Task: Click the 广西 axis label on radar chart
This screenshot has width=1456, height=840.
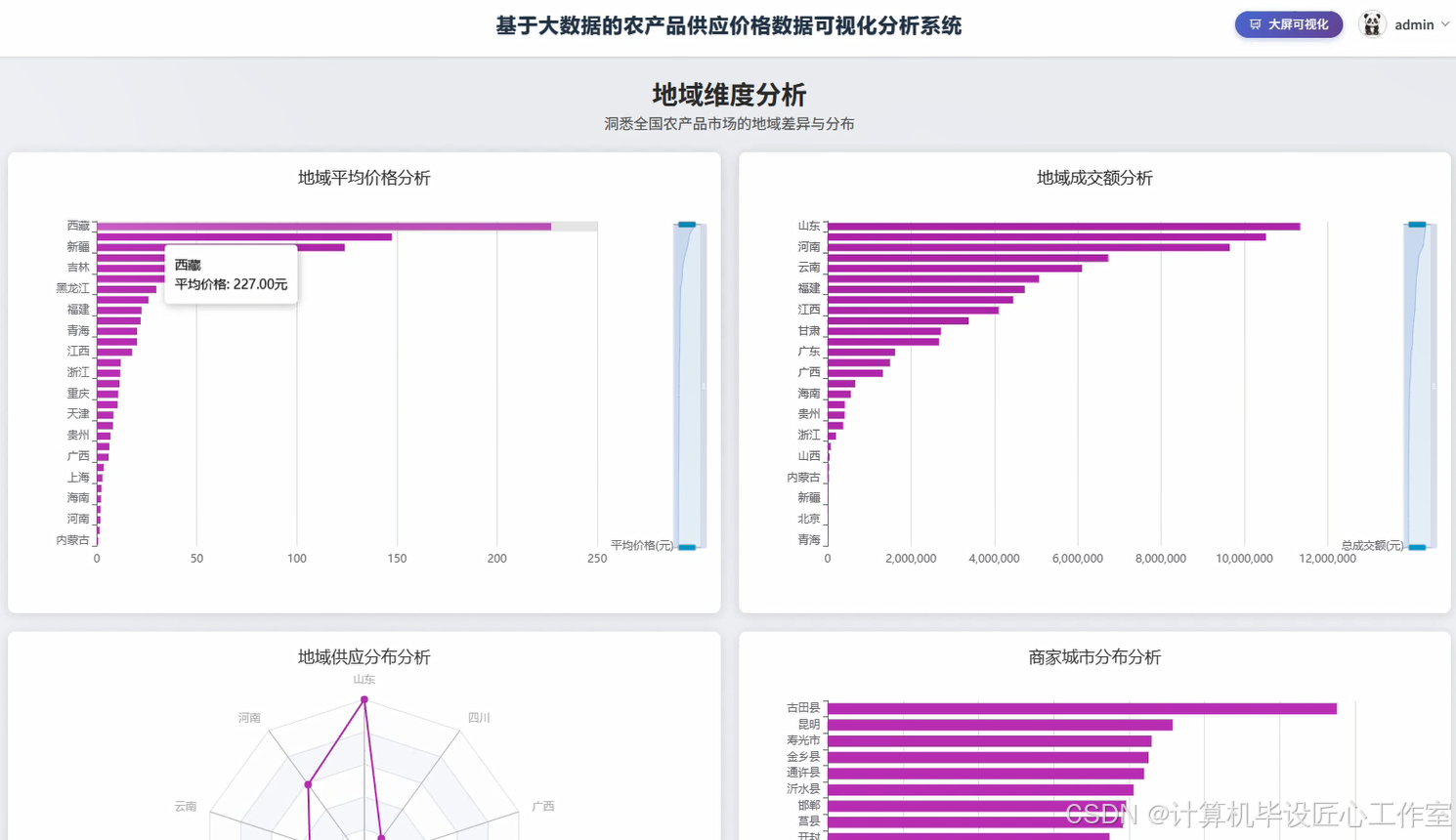Action: click(x=543, y=807)
